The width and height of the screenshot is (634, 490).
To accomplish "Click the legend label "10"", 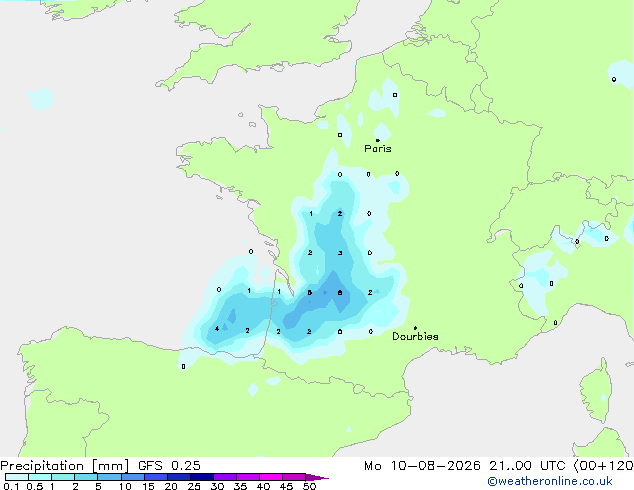I will click(x=125, y=486).
